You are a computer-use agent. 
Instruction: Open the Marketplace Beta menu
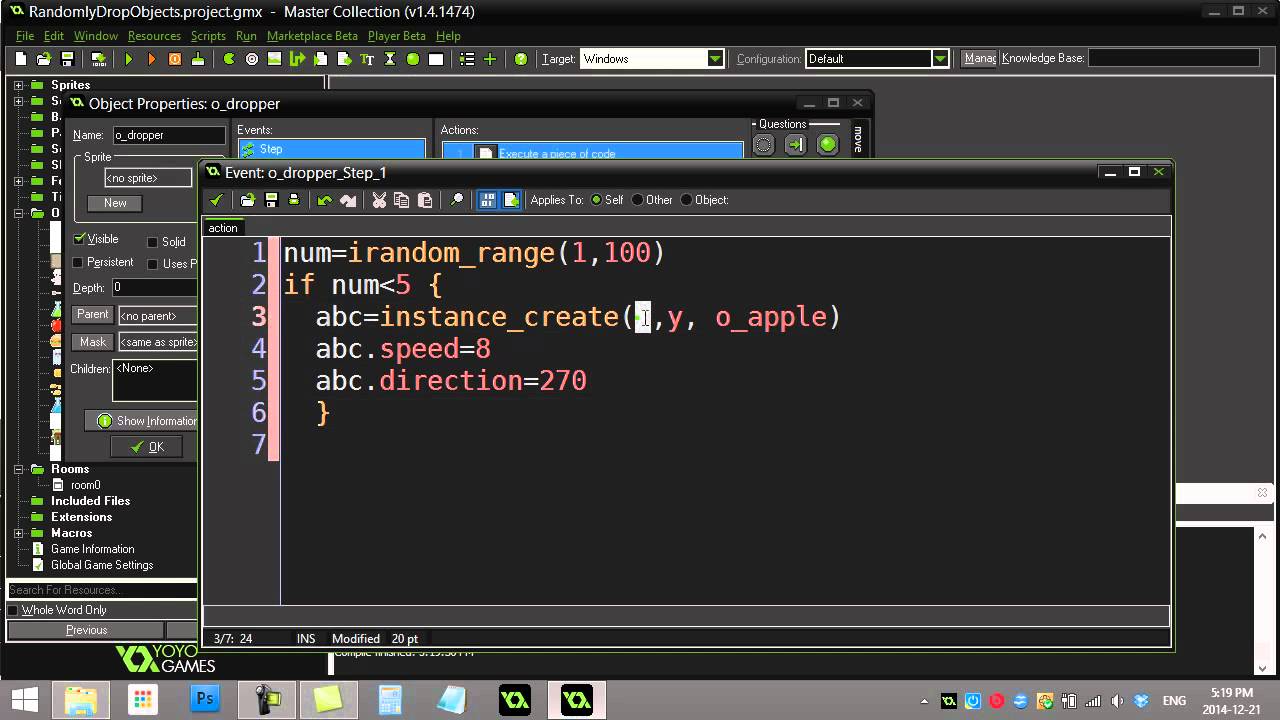coord(312,36)
